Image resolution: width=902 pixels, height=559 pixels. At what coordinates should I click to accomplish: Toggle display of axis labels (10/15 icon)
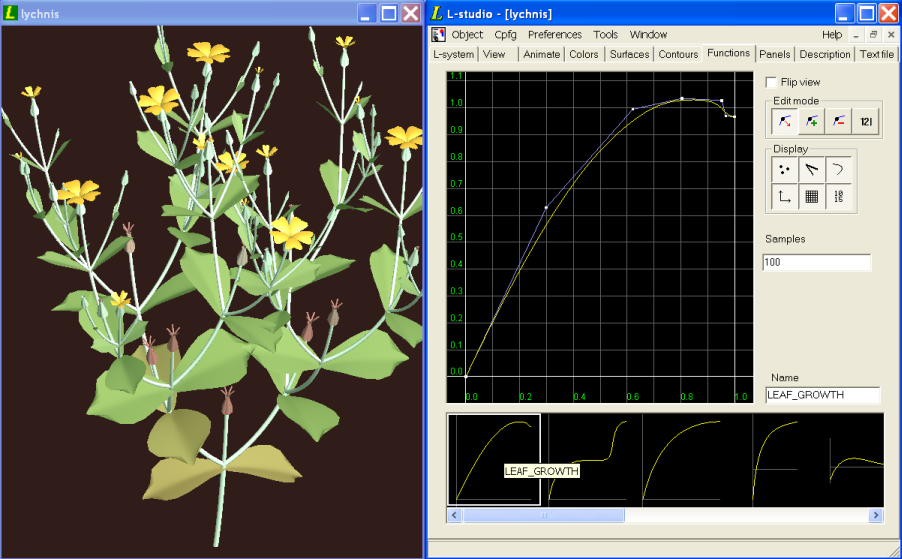pos(838,197)
